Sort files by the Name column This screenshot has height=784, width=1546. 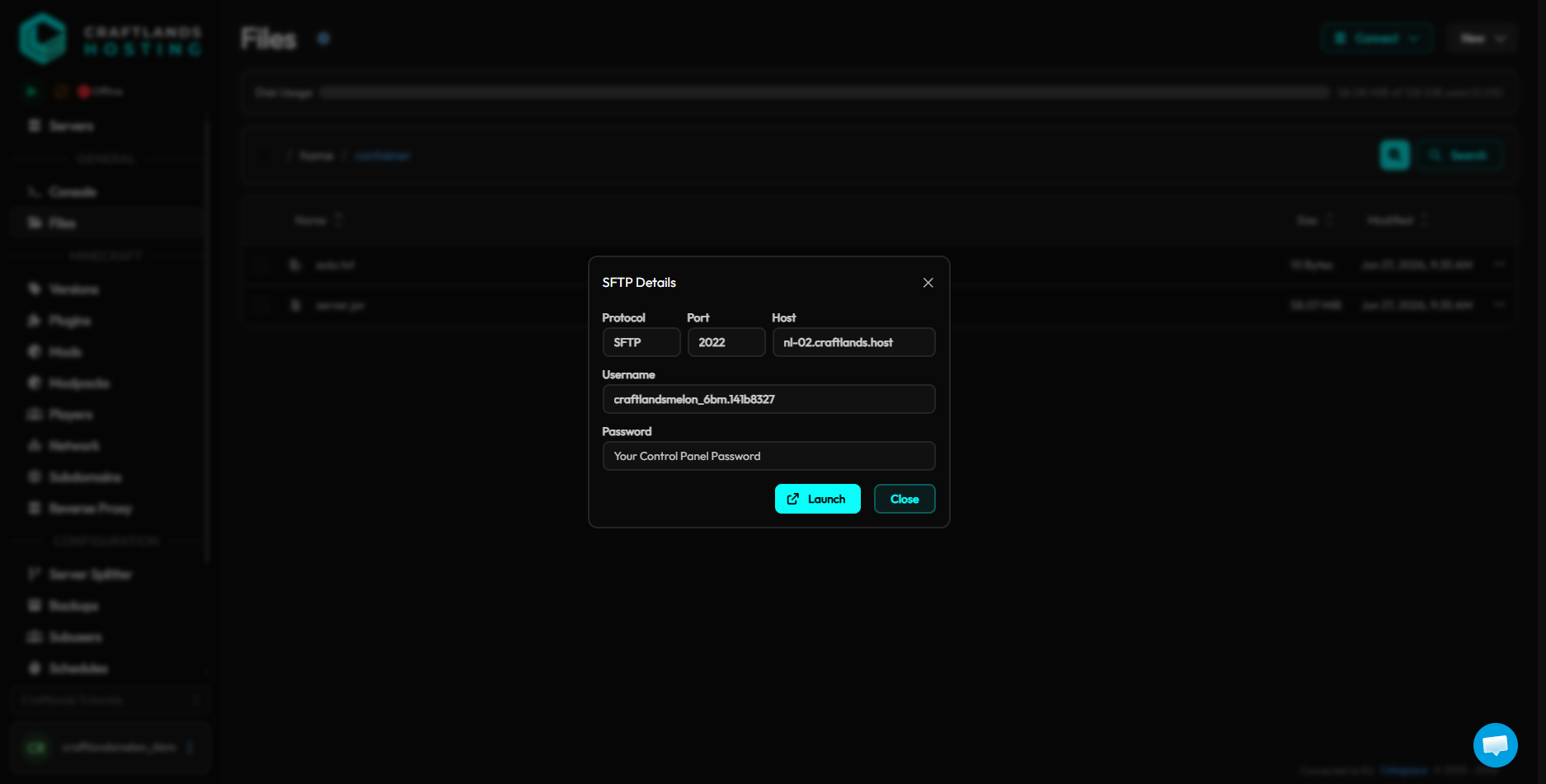318,220
